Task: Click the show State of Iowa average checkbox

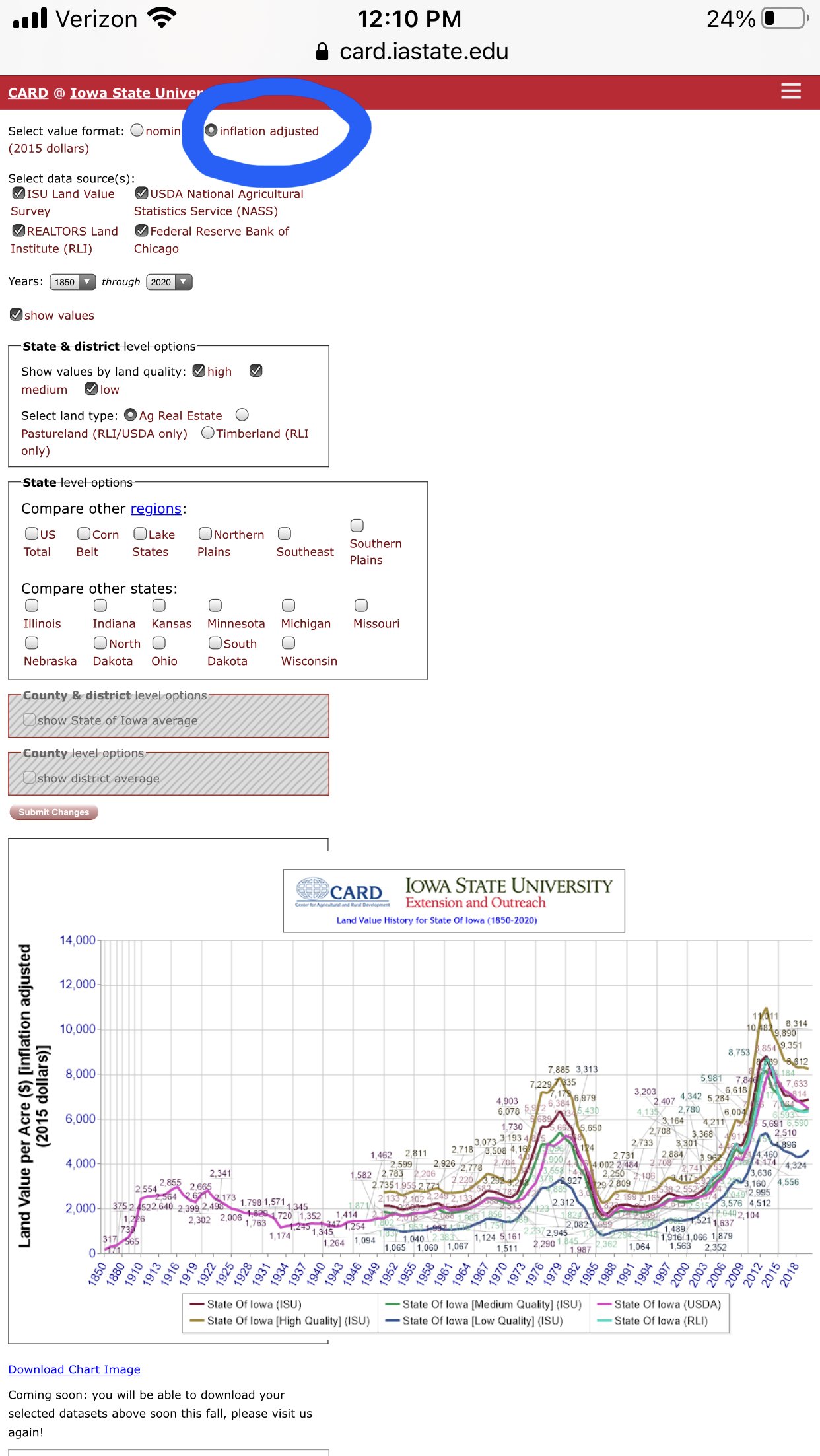Action: tap(29, 720)
